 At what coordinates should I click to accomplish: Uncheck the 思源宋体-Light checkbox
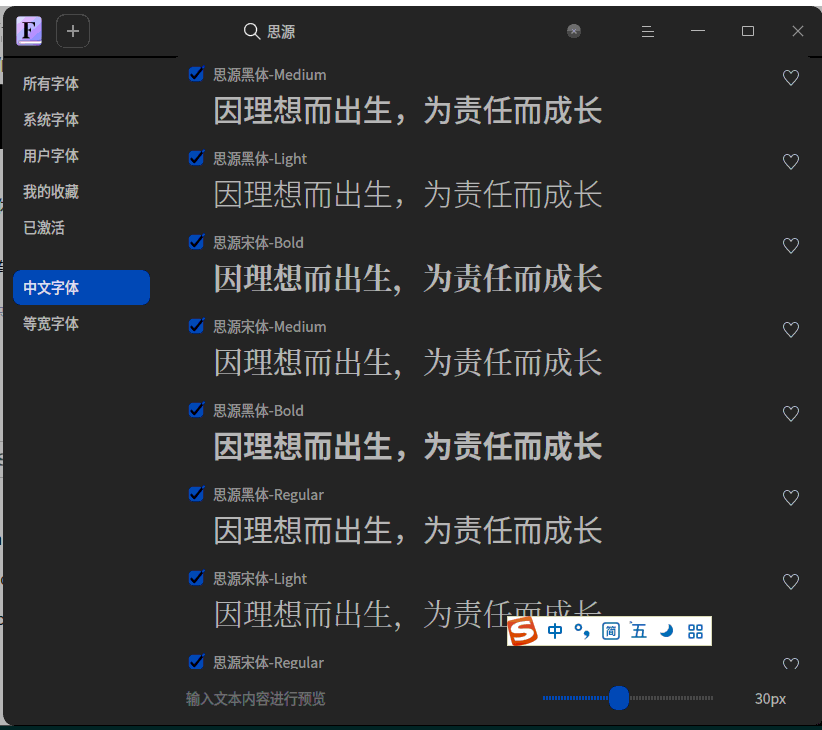[196, 578]
